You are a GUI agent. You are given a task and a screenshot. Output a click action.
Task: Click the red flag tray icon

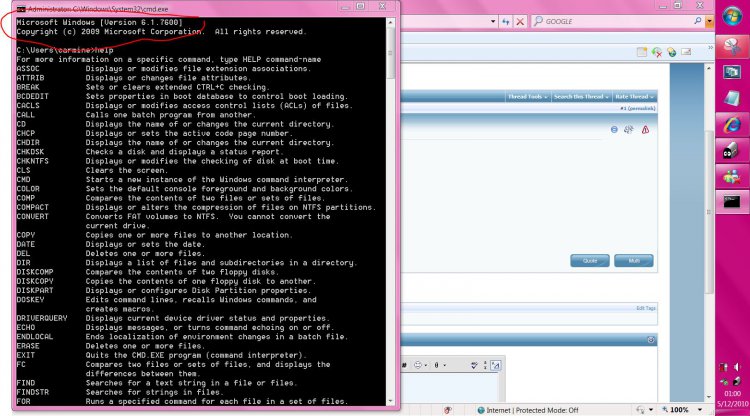pyautogui.click(x=724, y=367)
